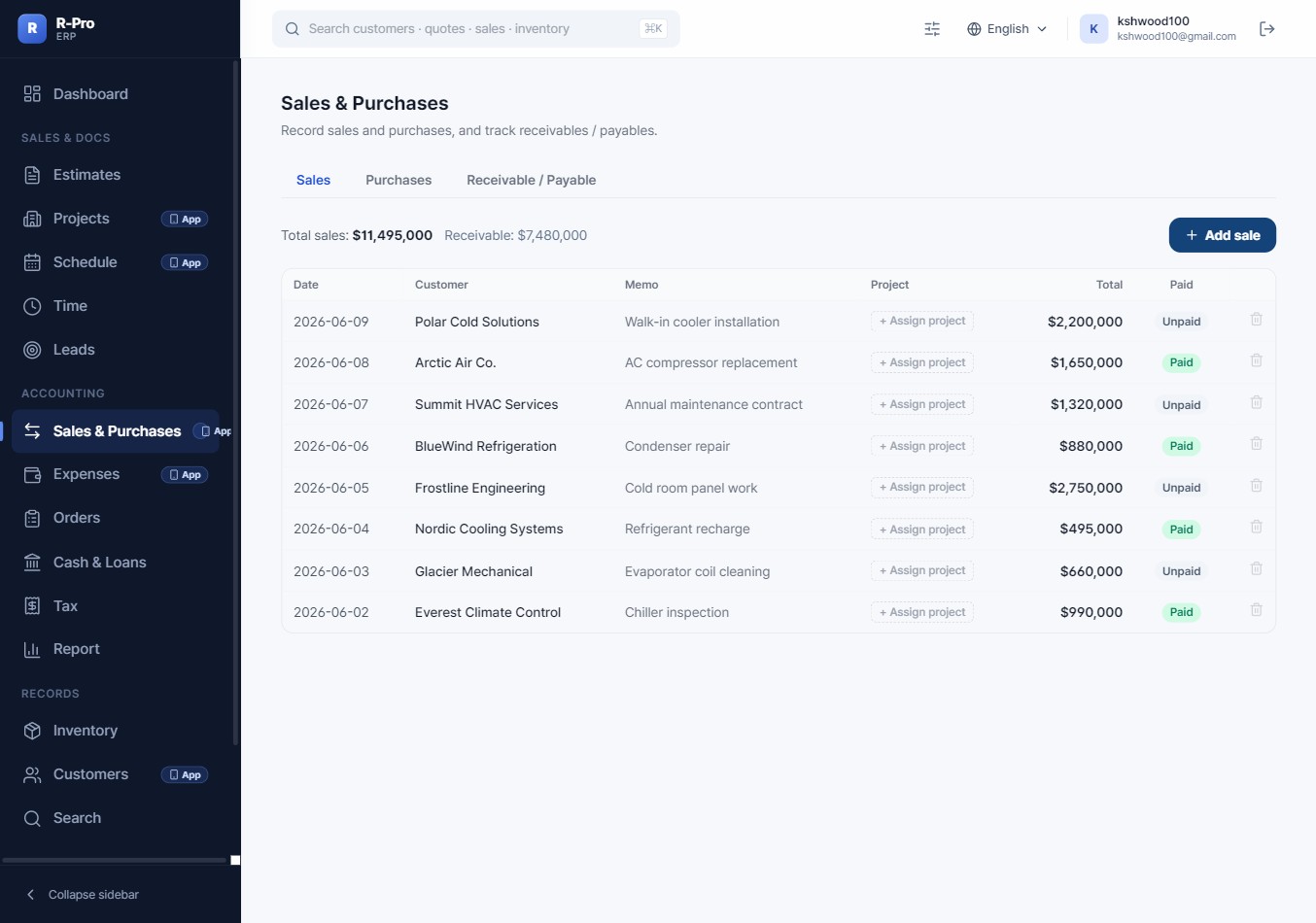Open the Dashboard page
Image resolution: width=1316 pixels, height=923 pixels.
click(x=116, y=94)
